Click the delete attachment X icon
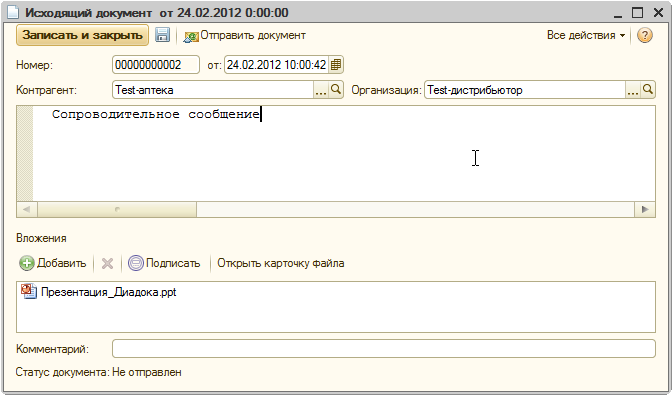 point(107,263)
